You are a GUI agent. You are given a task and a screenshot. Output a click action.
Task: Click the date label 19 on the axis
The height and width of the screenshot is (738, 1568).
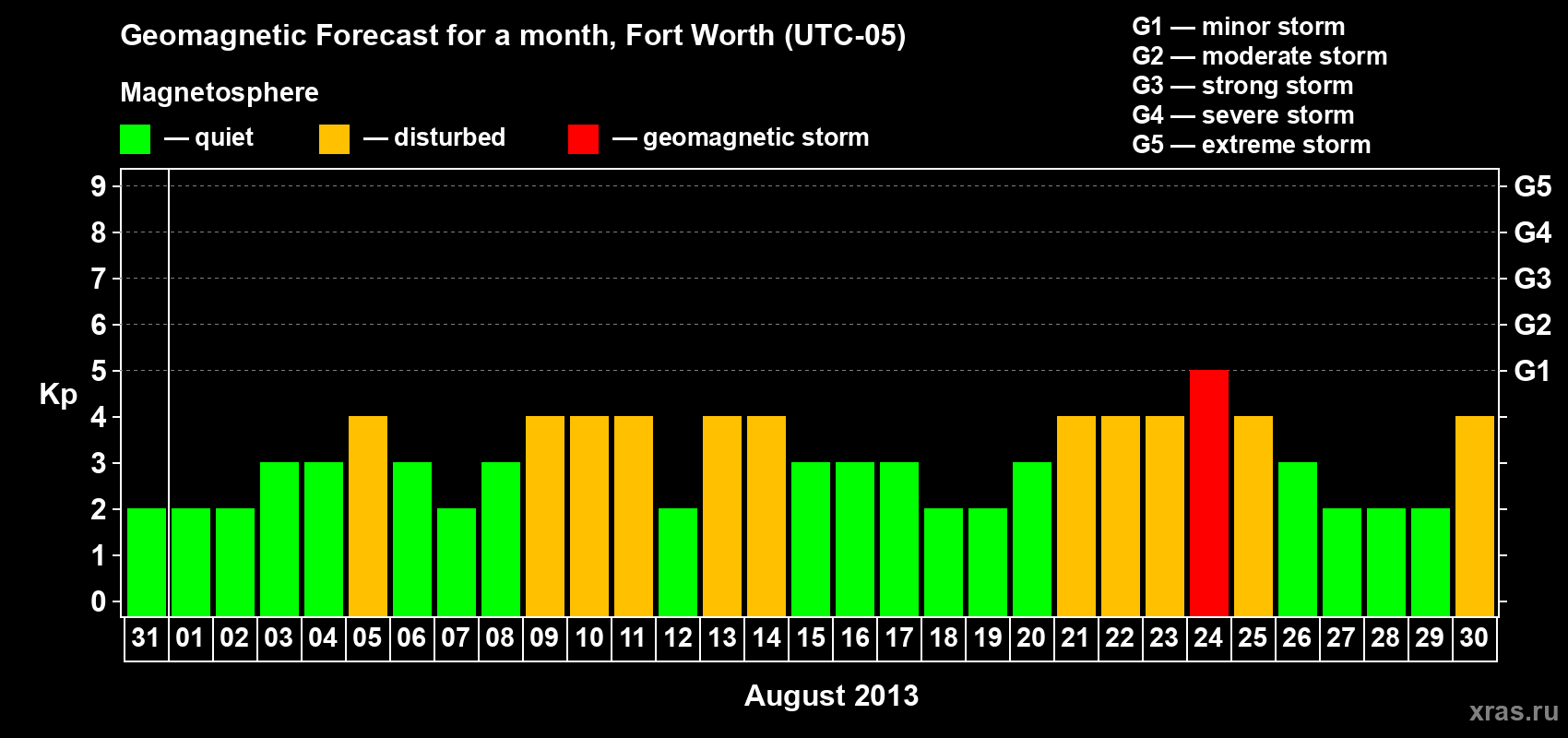(988, 637)
